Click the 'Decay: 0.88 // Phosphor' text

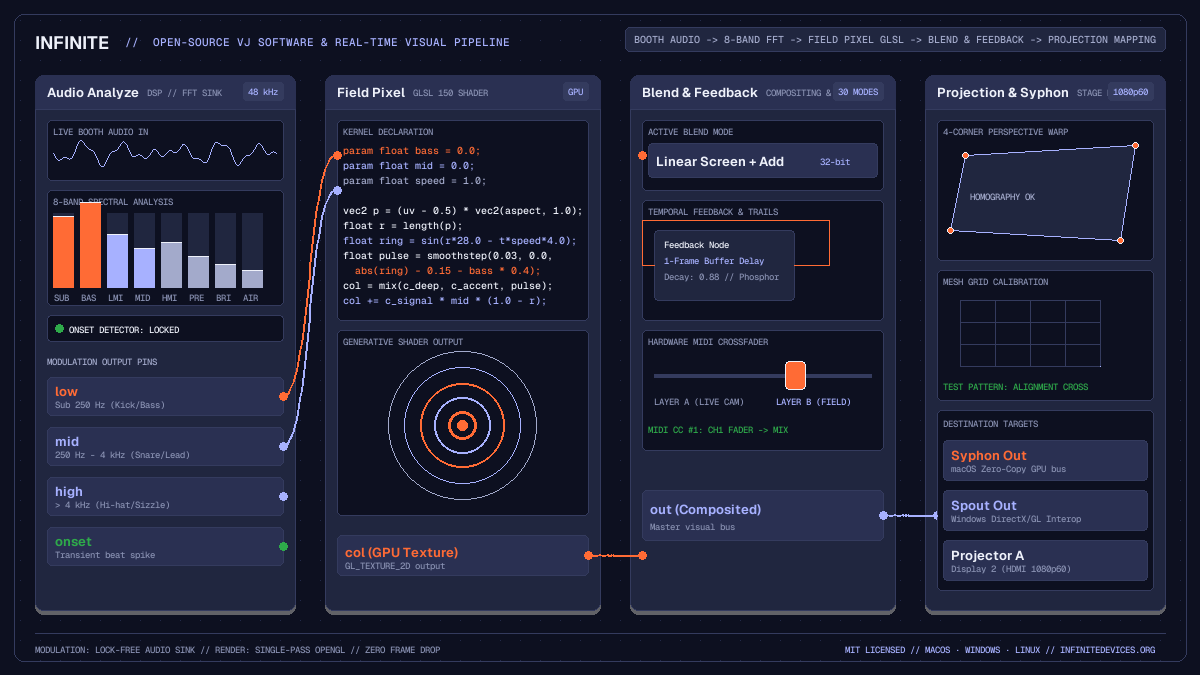(721, 277)
